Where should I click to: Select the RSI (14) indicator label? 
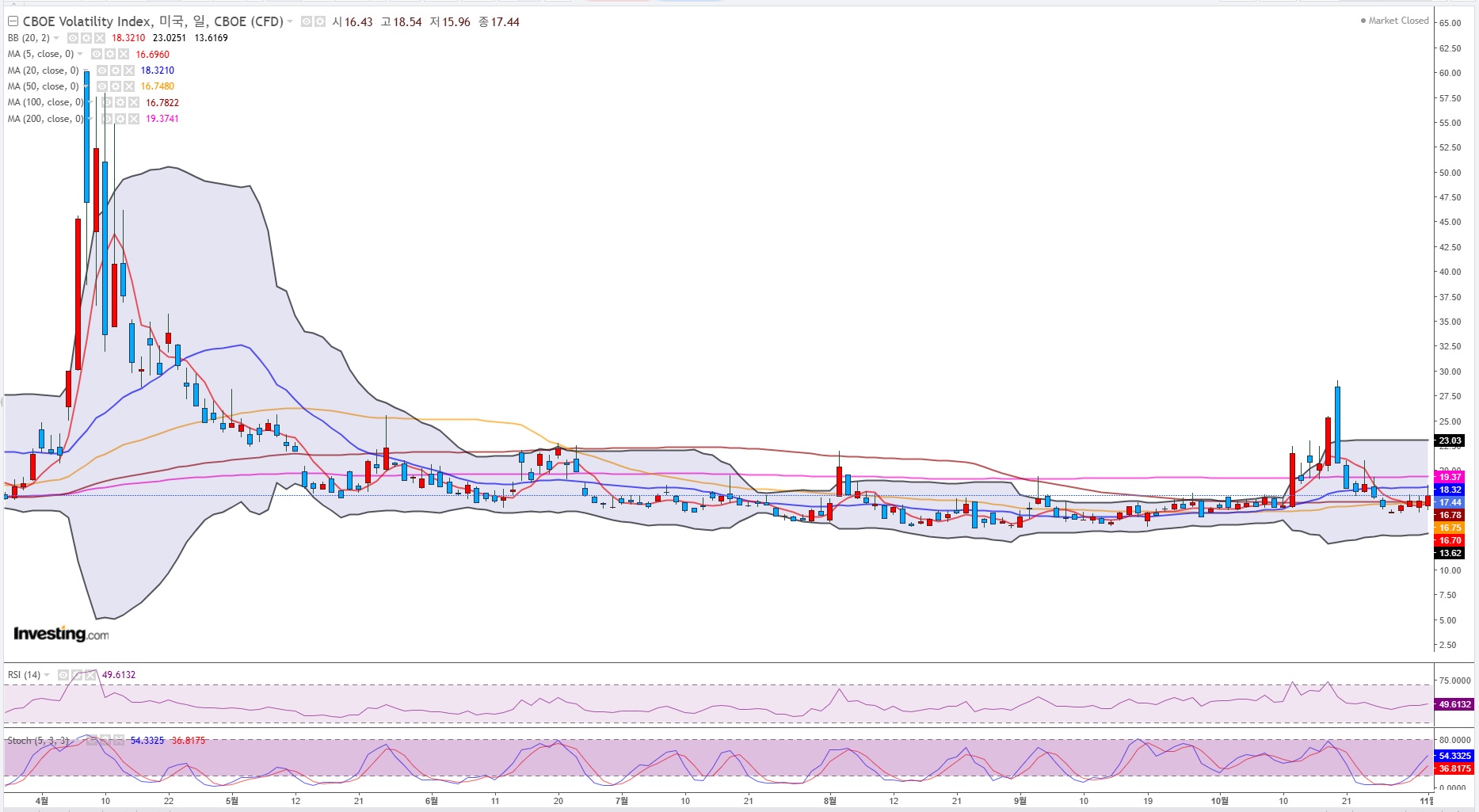pyautogui.click(x=24, y=675)
